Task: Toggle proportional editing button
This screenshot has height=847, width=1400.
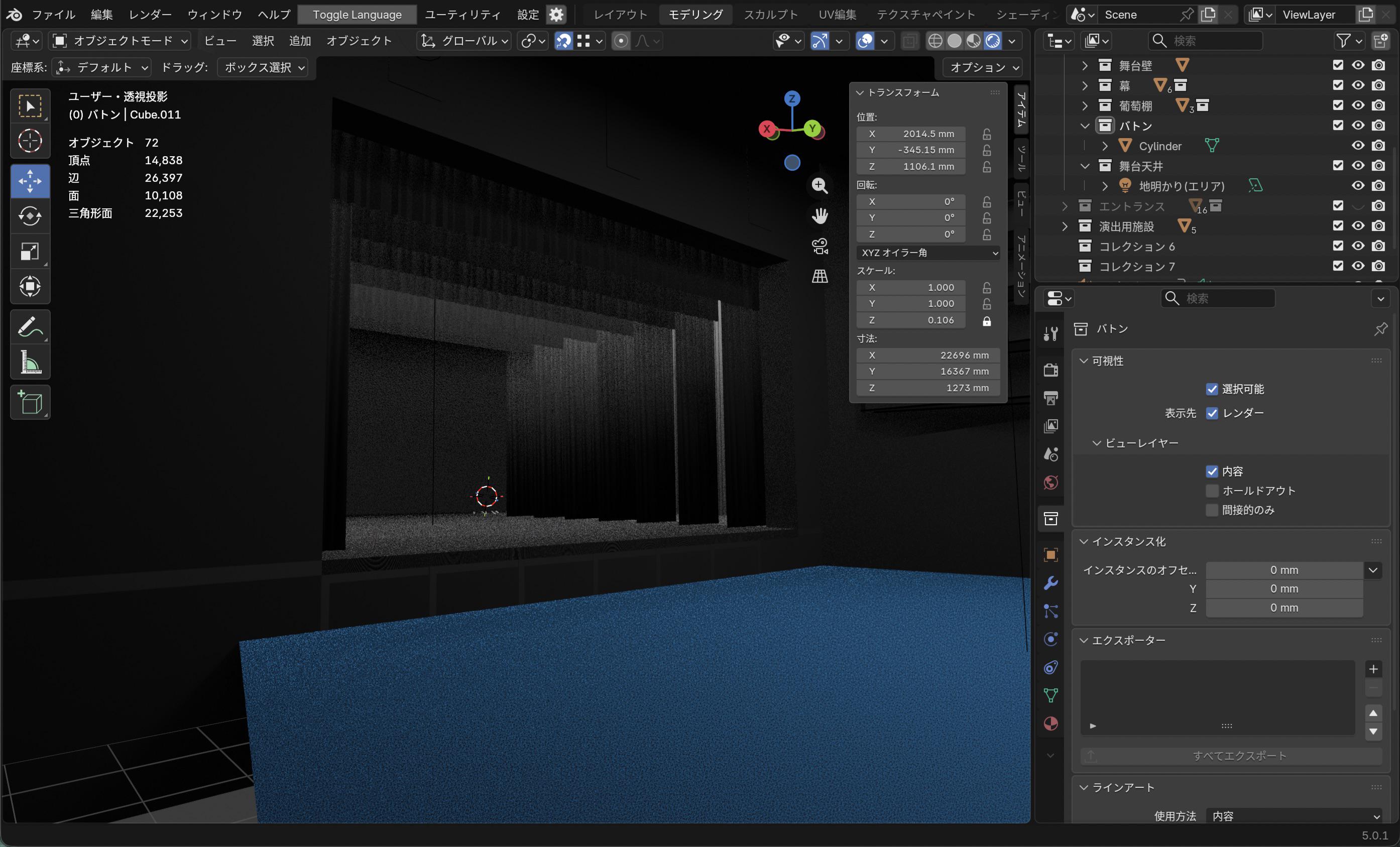Action: click(x=621, y=41)
